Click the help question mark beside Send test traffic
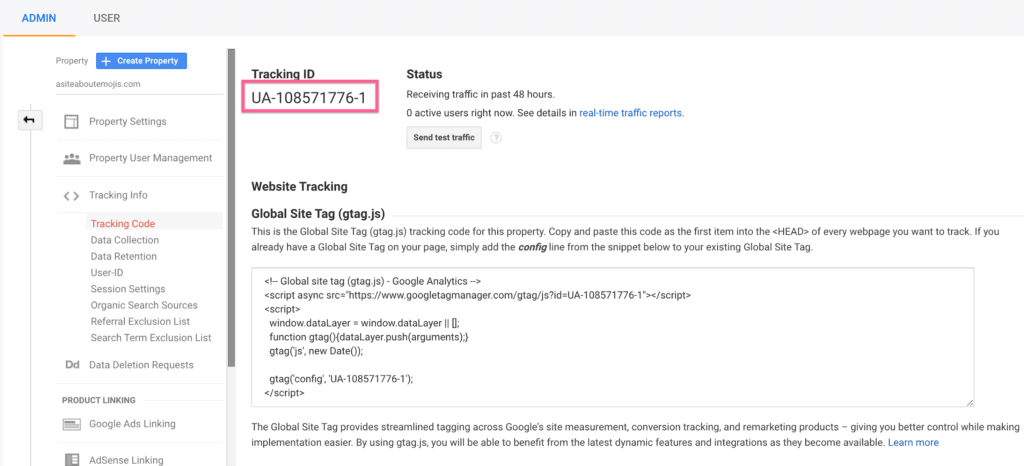Screen dimensions: 1024x466 click(x=496, y=138)
